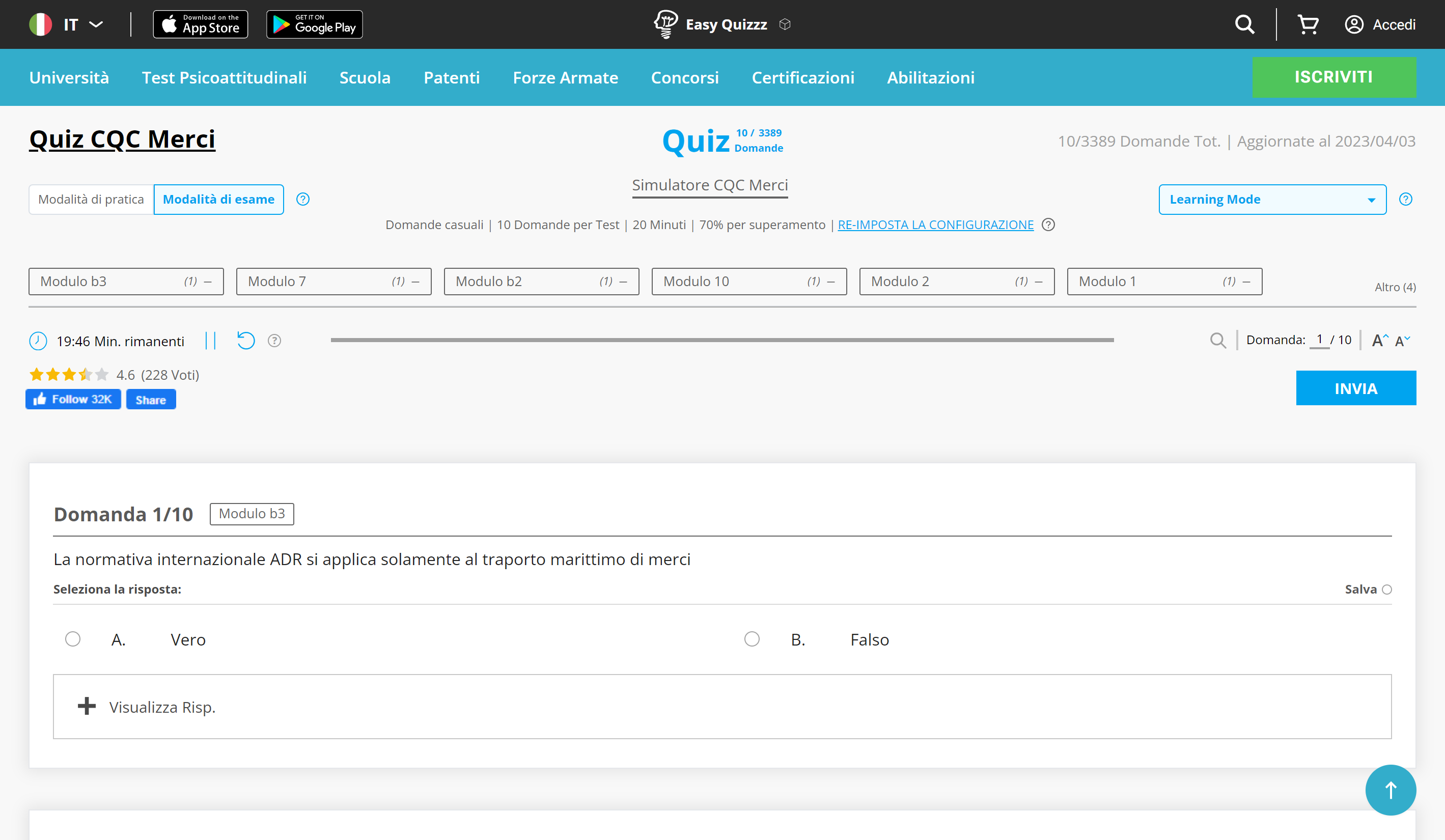Select the Modalità di esame tab

(218, 200)
